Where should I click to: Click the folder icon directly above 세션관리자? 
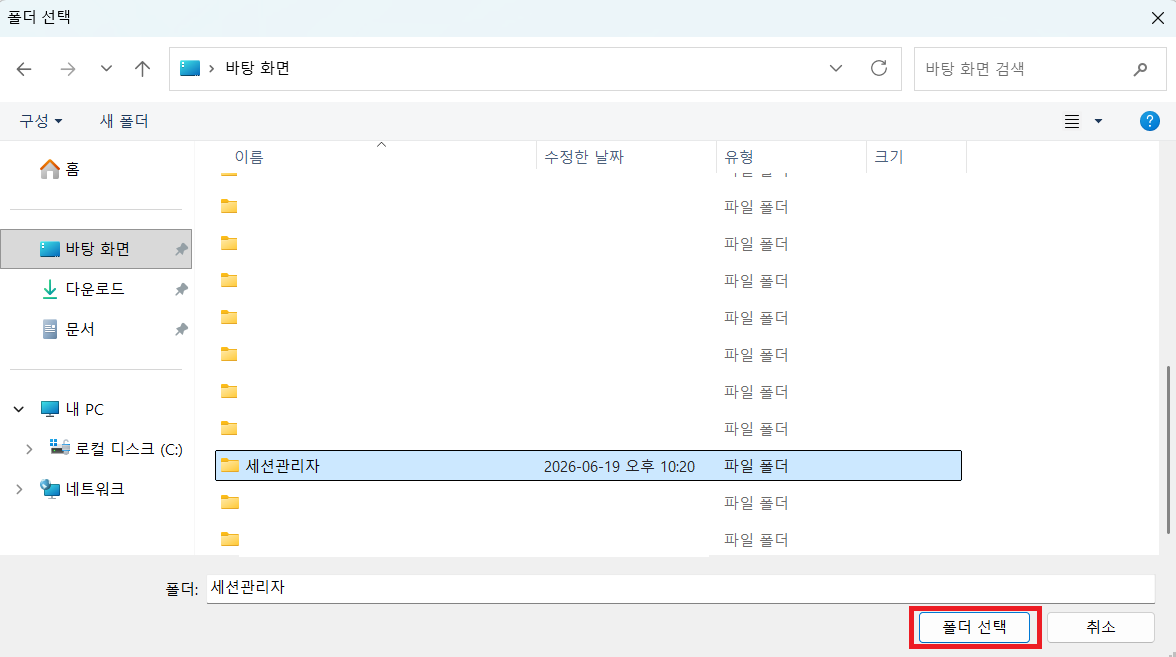(x=230, y=428)
